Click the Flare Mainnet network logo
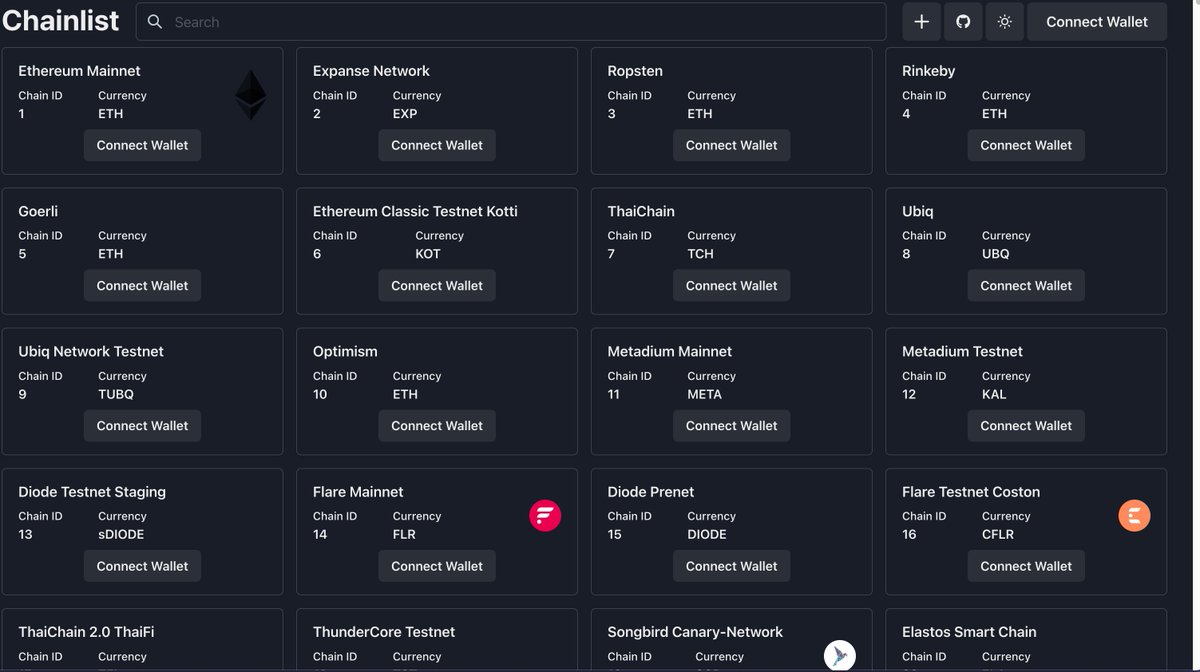1200x672 pixels. [x=544, y=515]
